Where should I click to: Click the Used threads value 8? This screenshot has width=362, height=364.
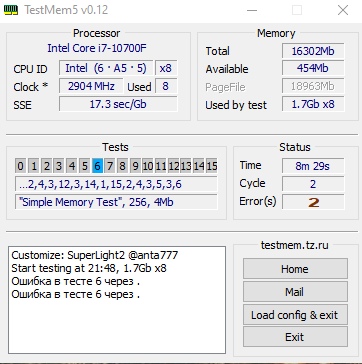coord(166,86)
